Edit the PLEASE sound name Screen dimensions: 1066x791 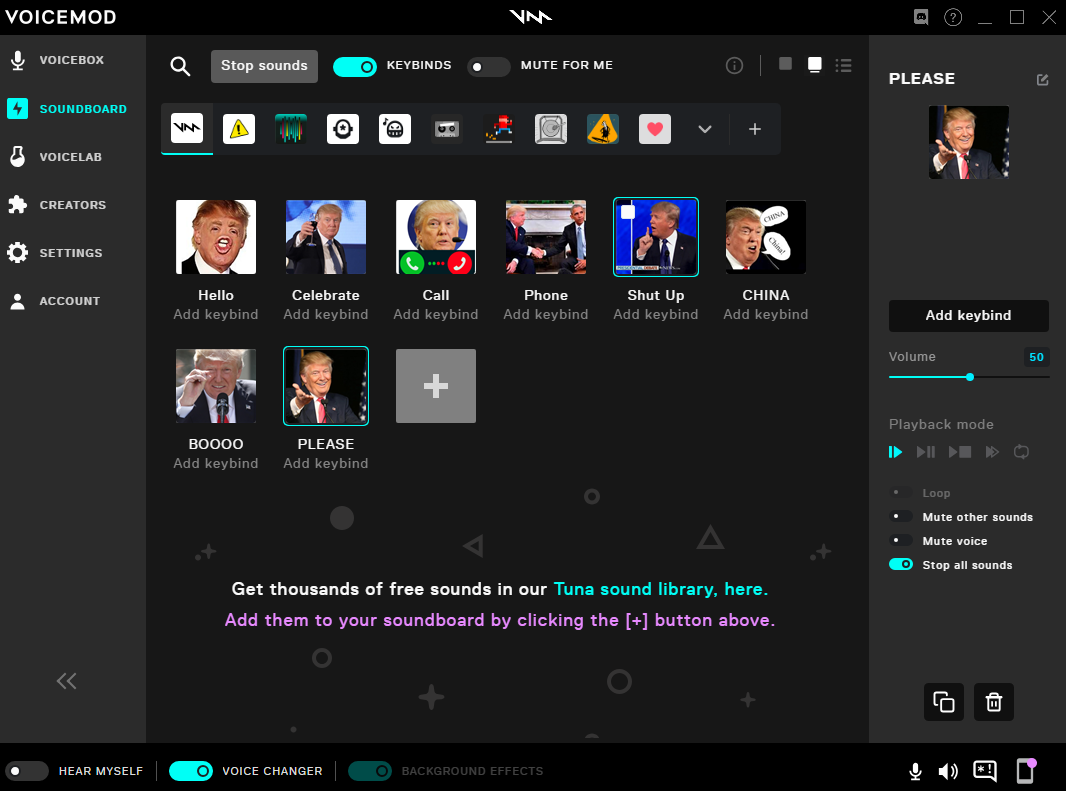click(x=1042, y=80)
